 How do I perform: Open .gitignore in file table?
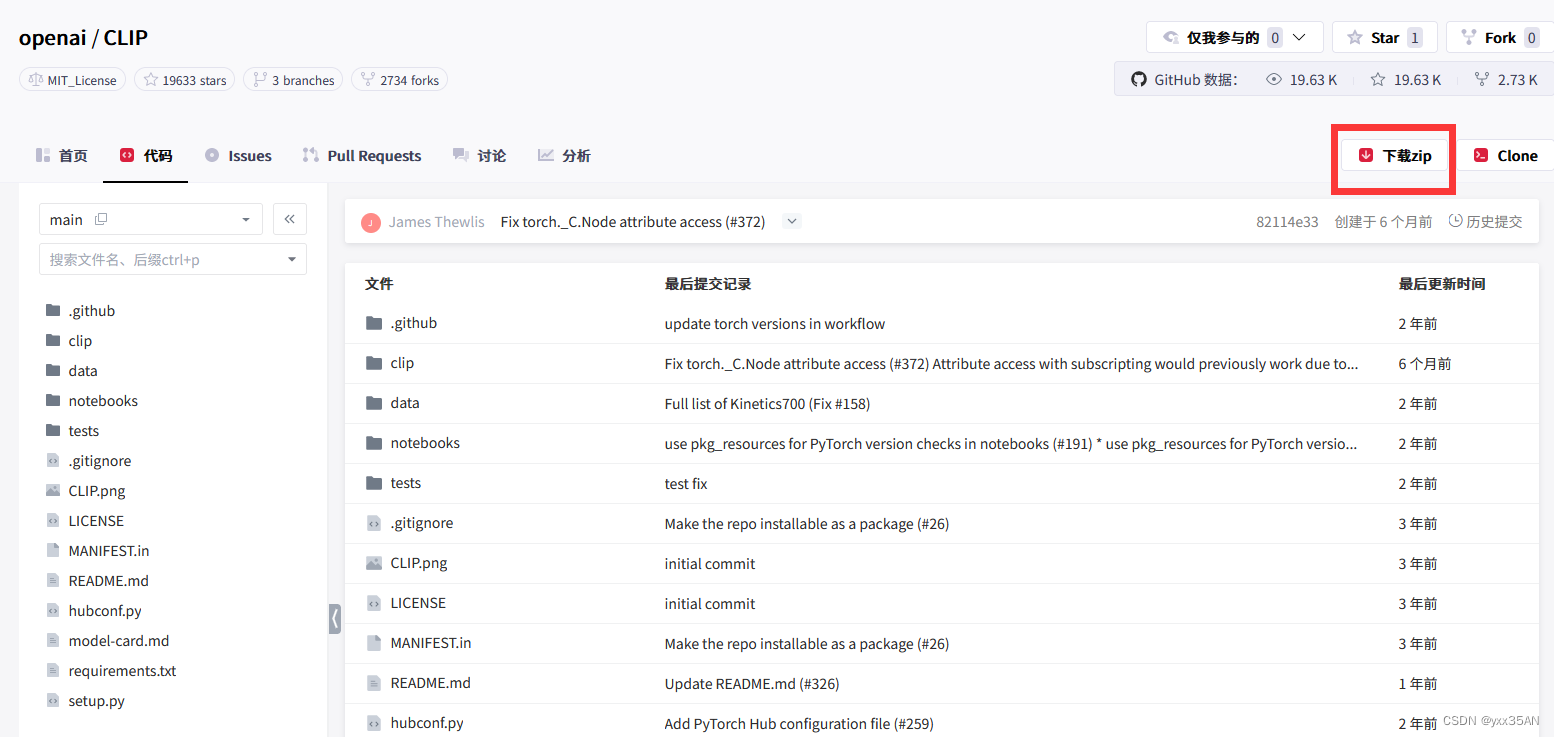click(x=422, y=523)
